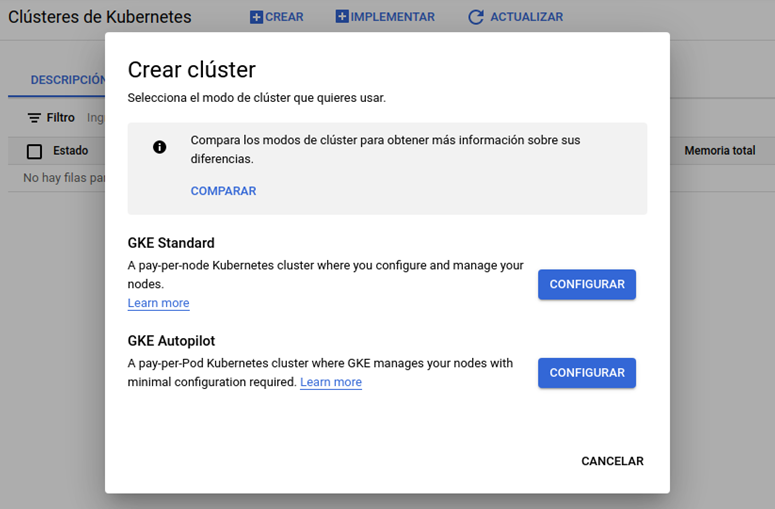
Task: Click the refresh arrow icon for ACTUALIZAR
Action: [x=475, y=17]
